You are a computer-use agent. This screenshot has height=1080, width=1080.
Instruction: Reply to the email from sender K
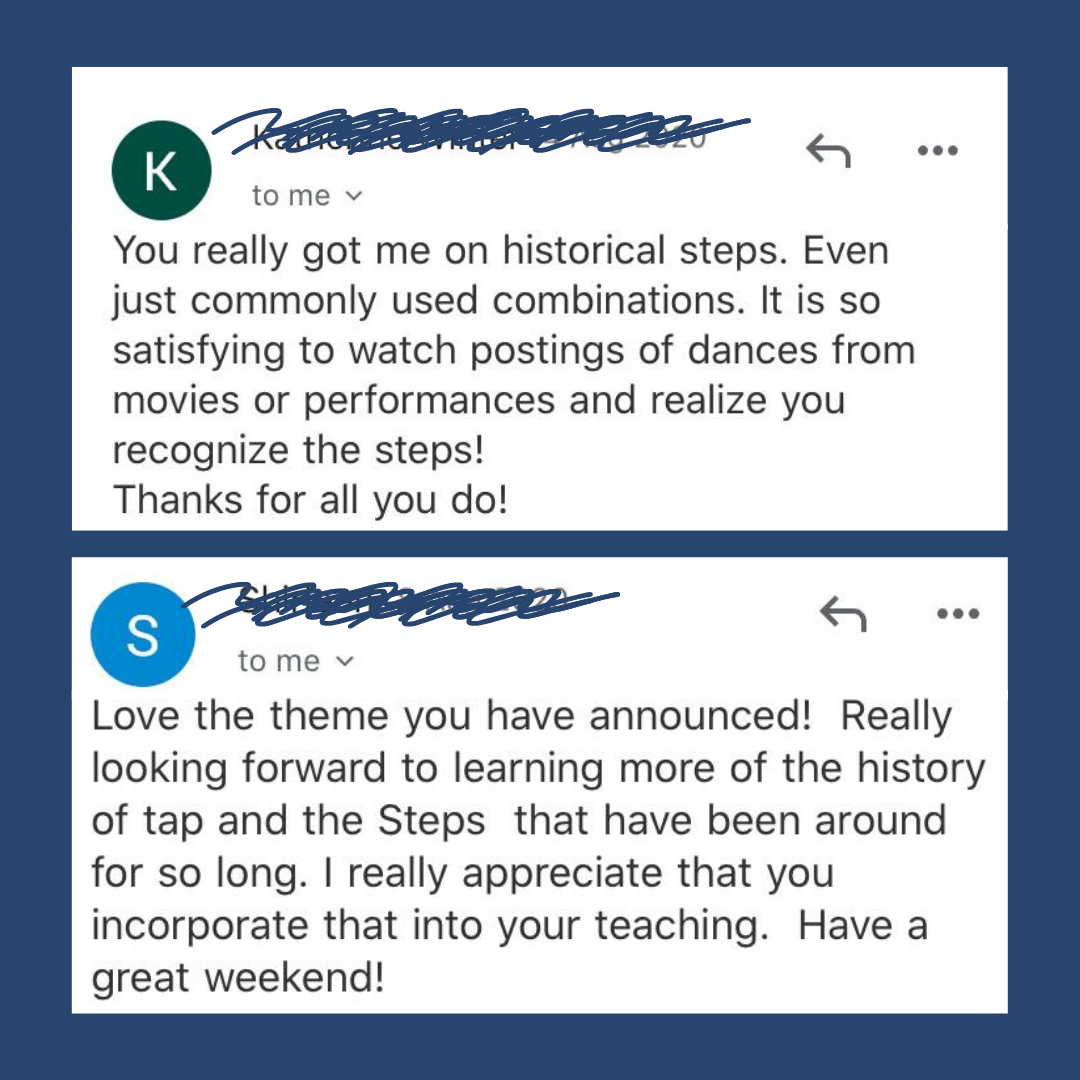tap(829, 151)
